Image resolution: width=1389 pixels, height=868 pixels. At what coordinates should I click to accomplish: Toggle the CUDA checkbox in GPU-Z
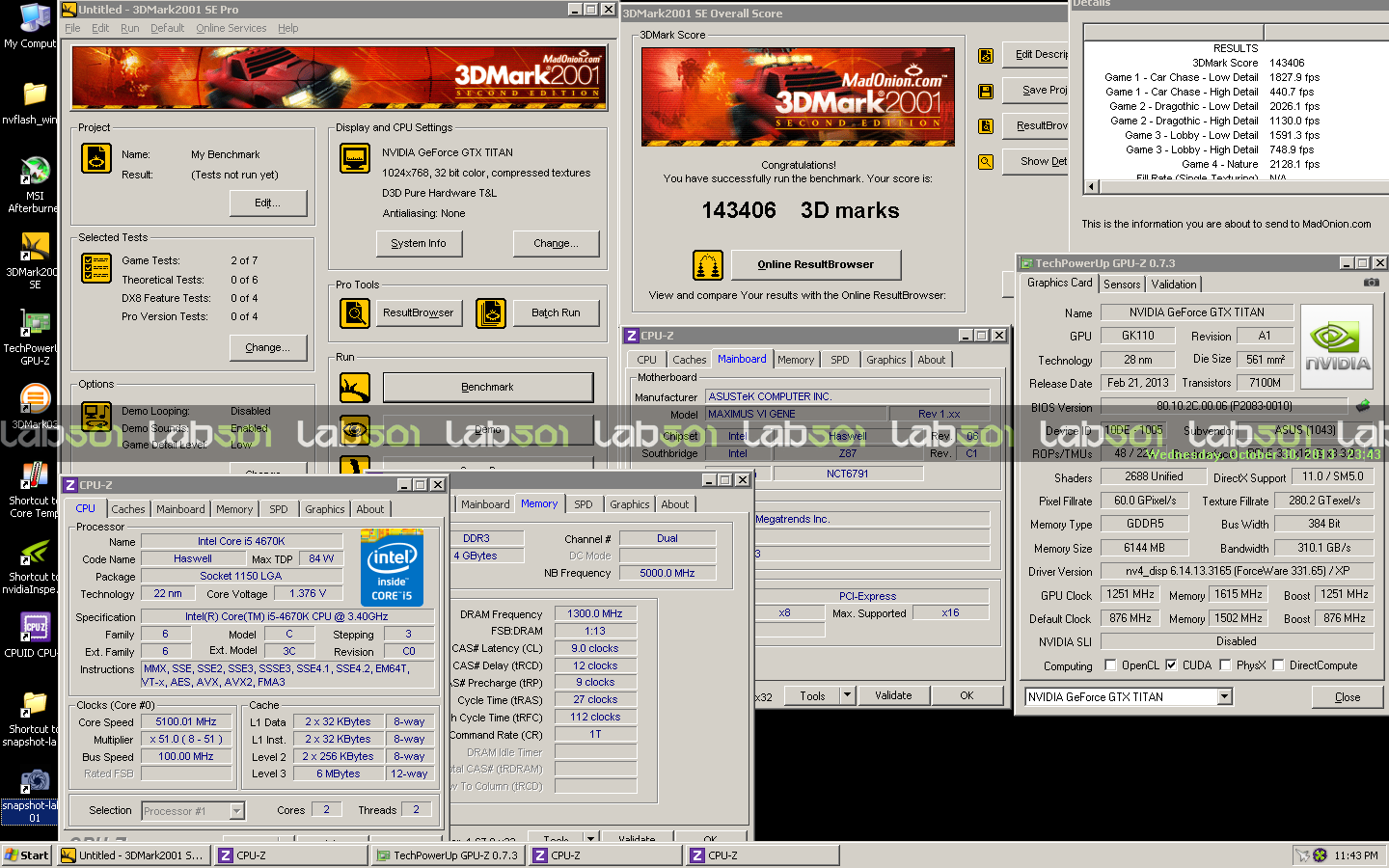tap(1171, 665)
